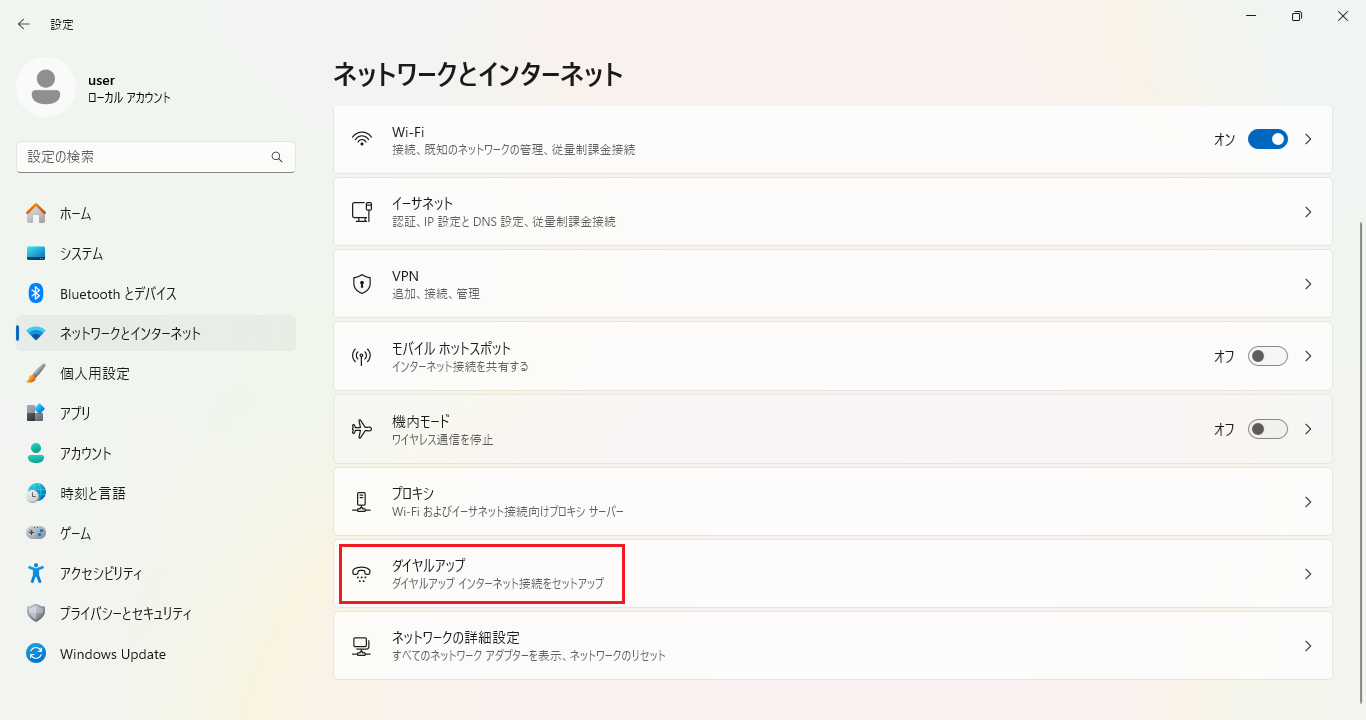Open Windows Update sidebar item
Viewport: 1366px width, 720px height.
pyautogui.click(x=112, y=654)
